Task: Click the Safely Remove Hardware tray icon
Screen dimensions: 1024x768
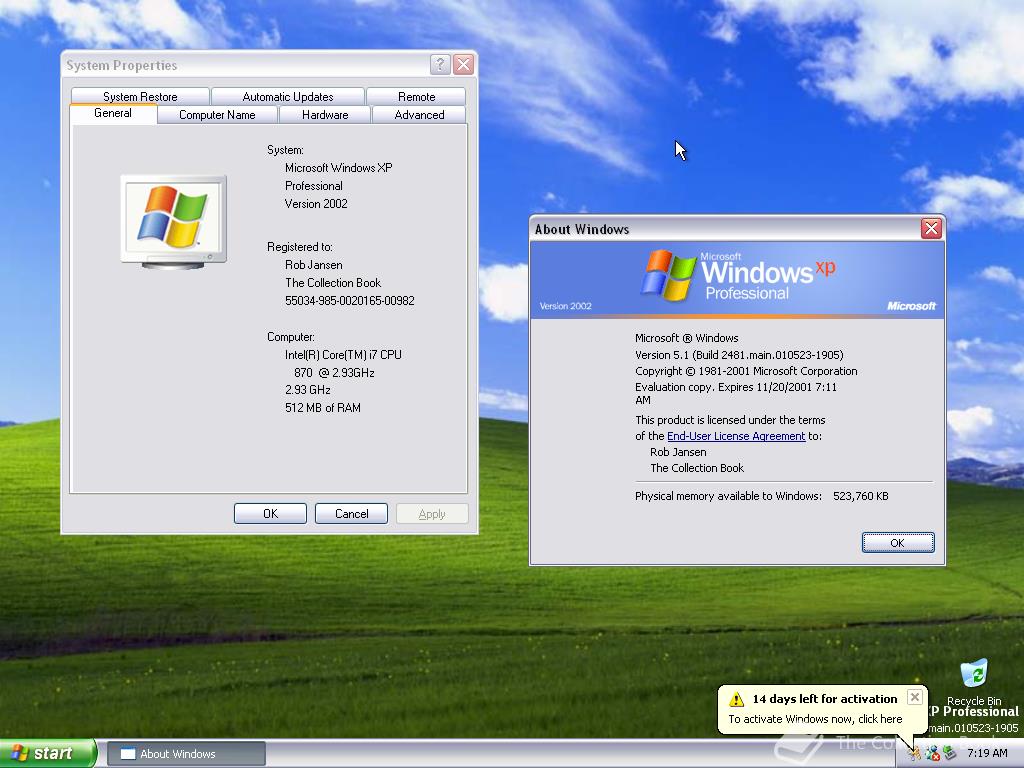Action: (949, 753)
